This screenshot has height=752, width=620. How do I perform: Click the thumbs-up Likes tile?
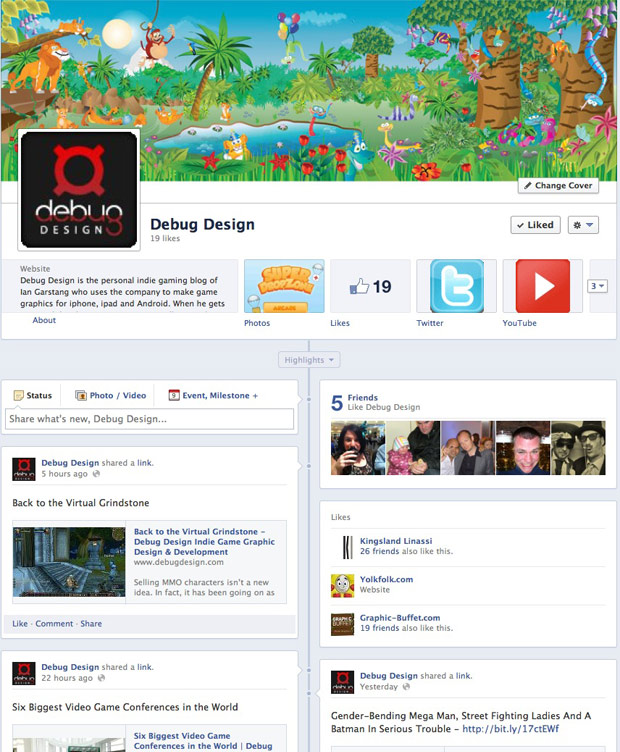point(370,286)
